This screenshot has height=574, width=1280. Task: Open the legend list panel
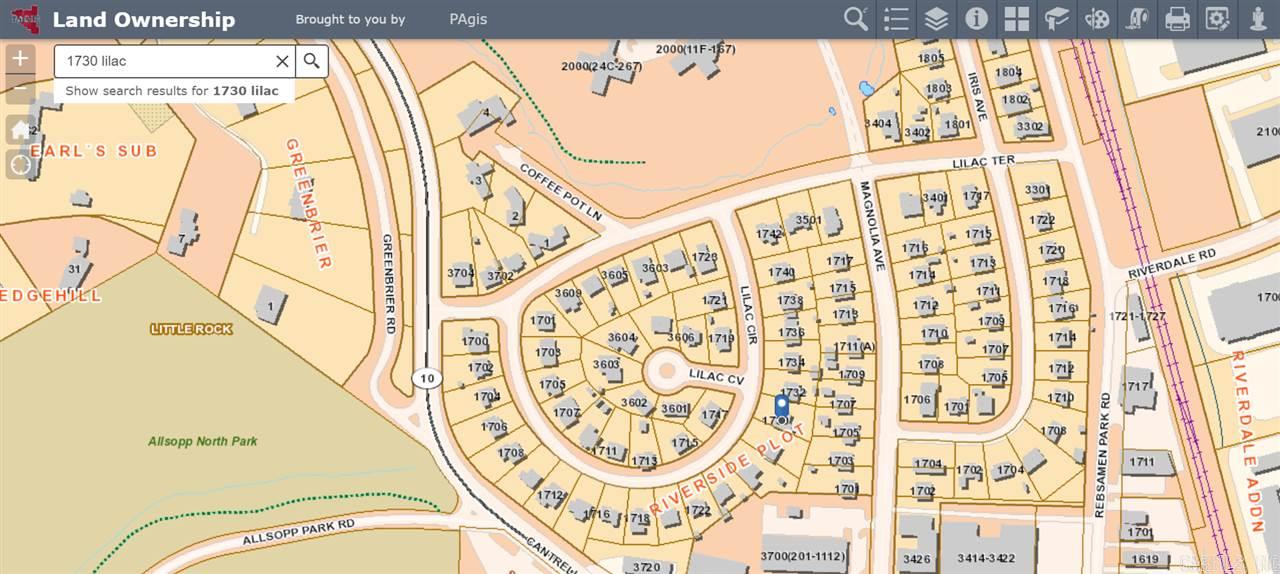pos(896,19)
